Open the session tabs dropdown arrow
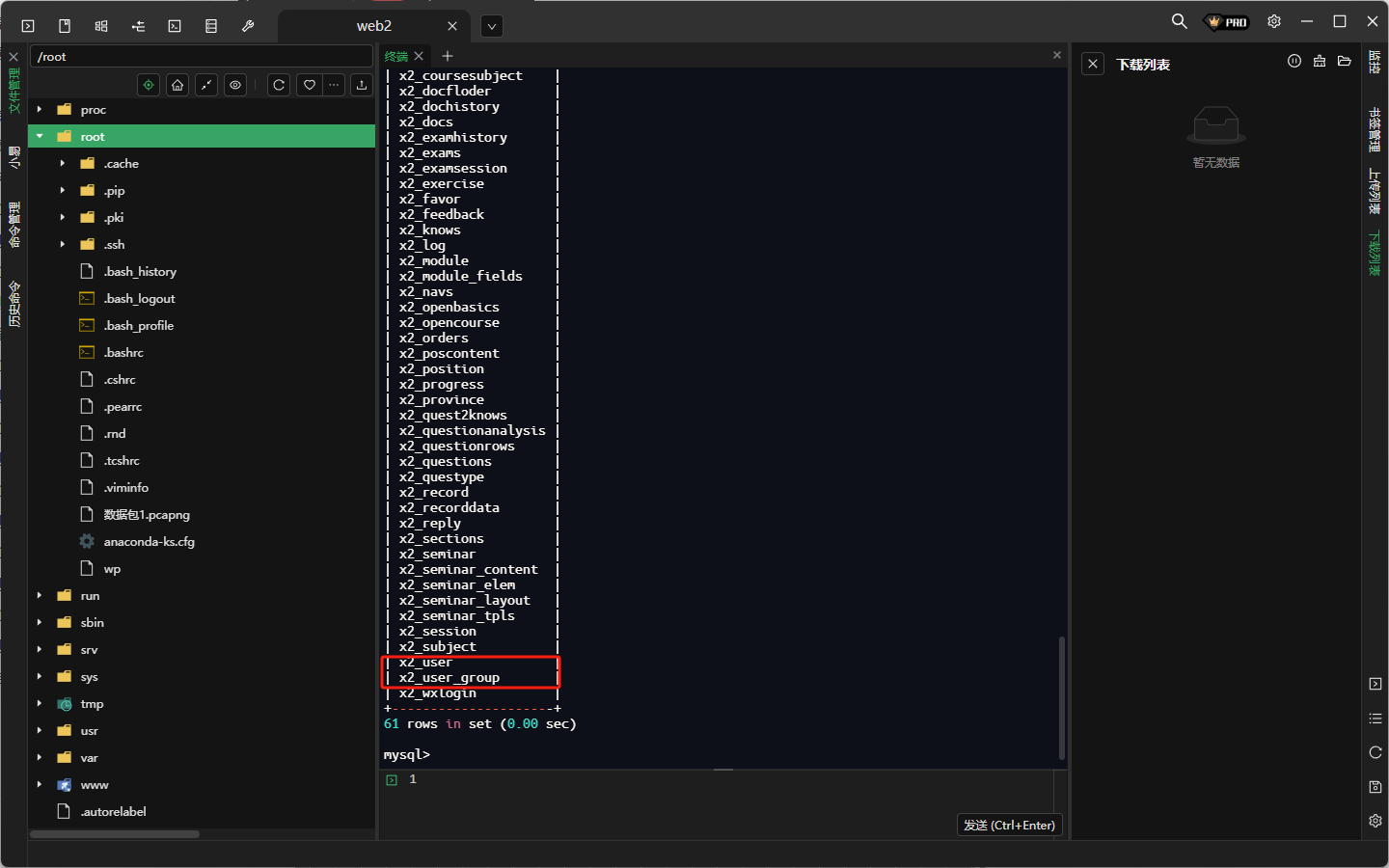The width and height of the screenshot is (1389, 868). [x=492, y=26]
